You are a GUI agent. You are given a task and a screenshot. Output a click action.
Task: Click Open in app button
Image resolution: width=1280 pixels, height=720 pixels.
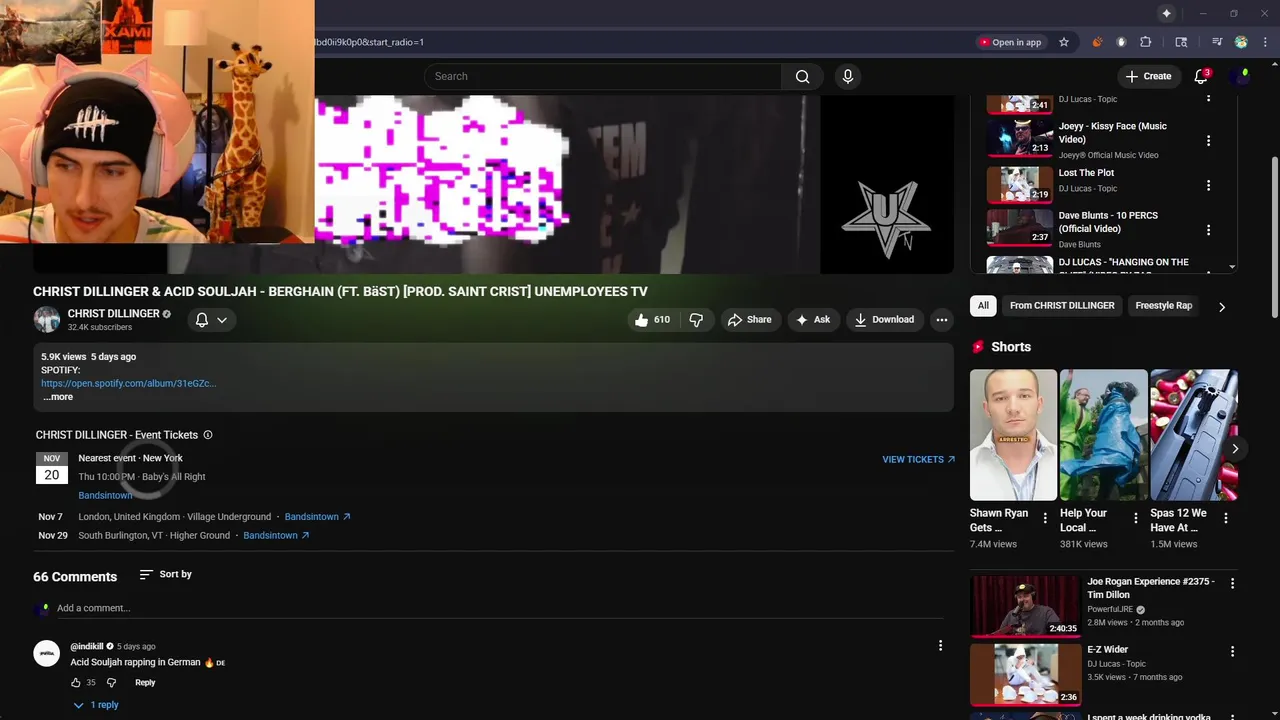click(x=1010, y=42)
